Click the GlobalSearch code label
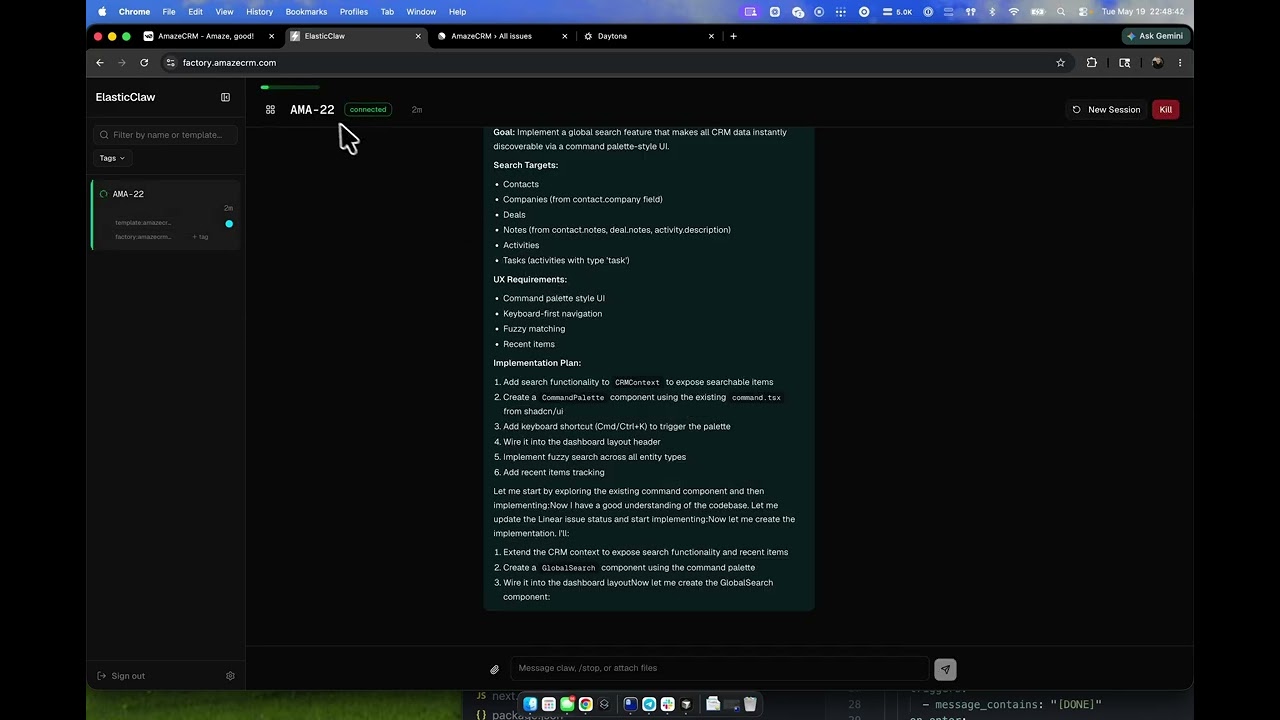This screenshot has height=720, width=1280. [x=568, y=568]
